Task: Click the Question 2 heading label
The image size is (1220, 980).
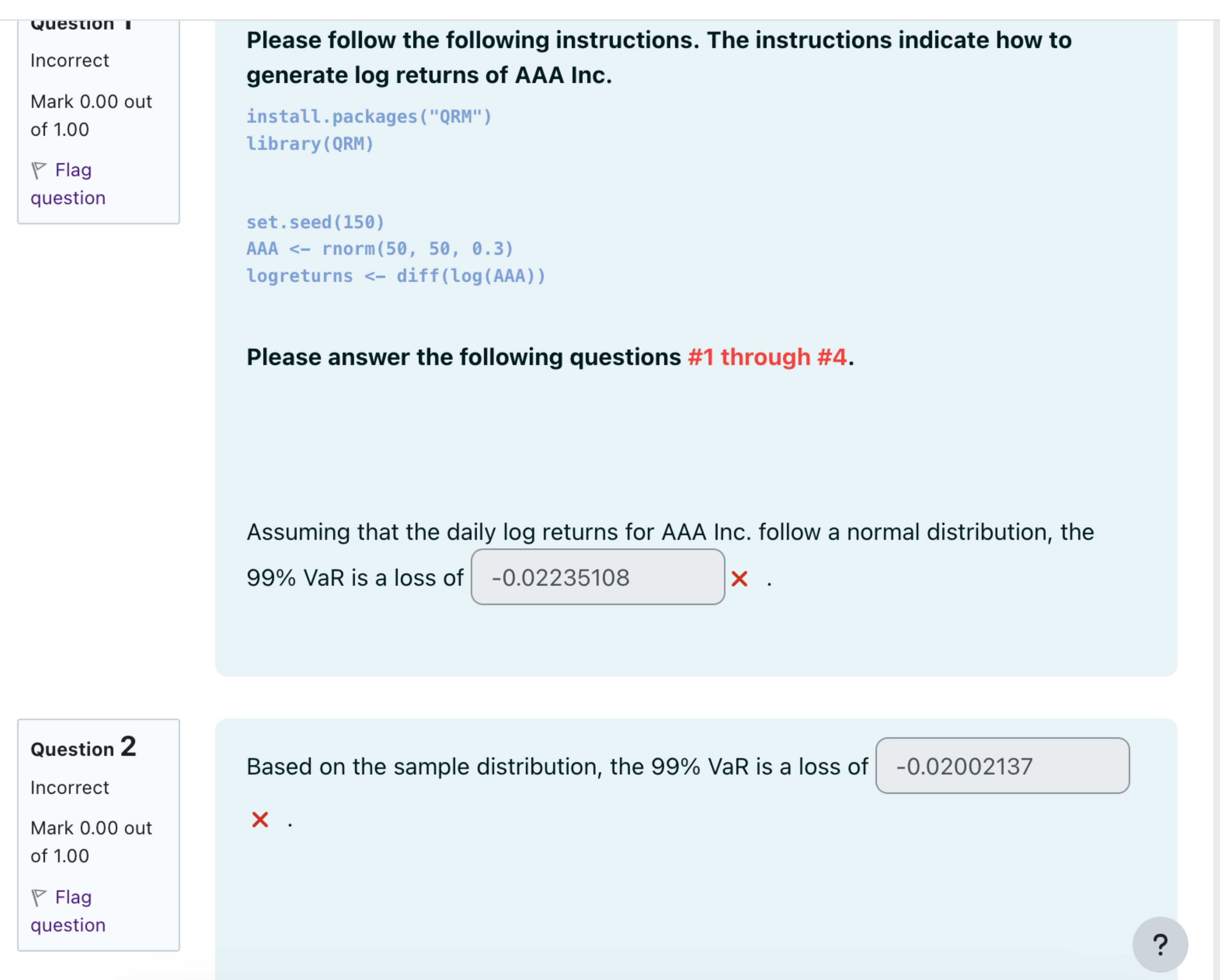Action: pyautogui.click(x=82, y=748)
